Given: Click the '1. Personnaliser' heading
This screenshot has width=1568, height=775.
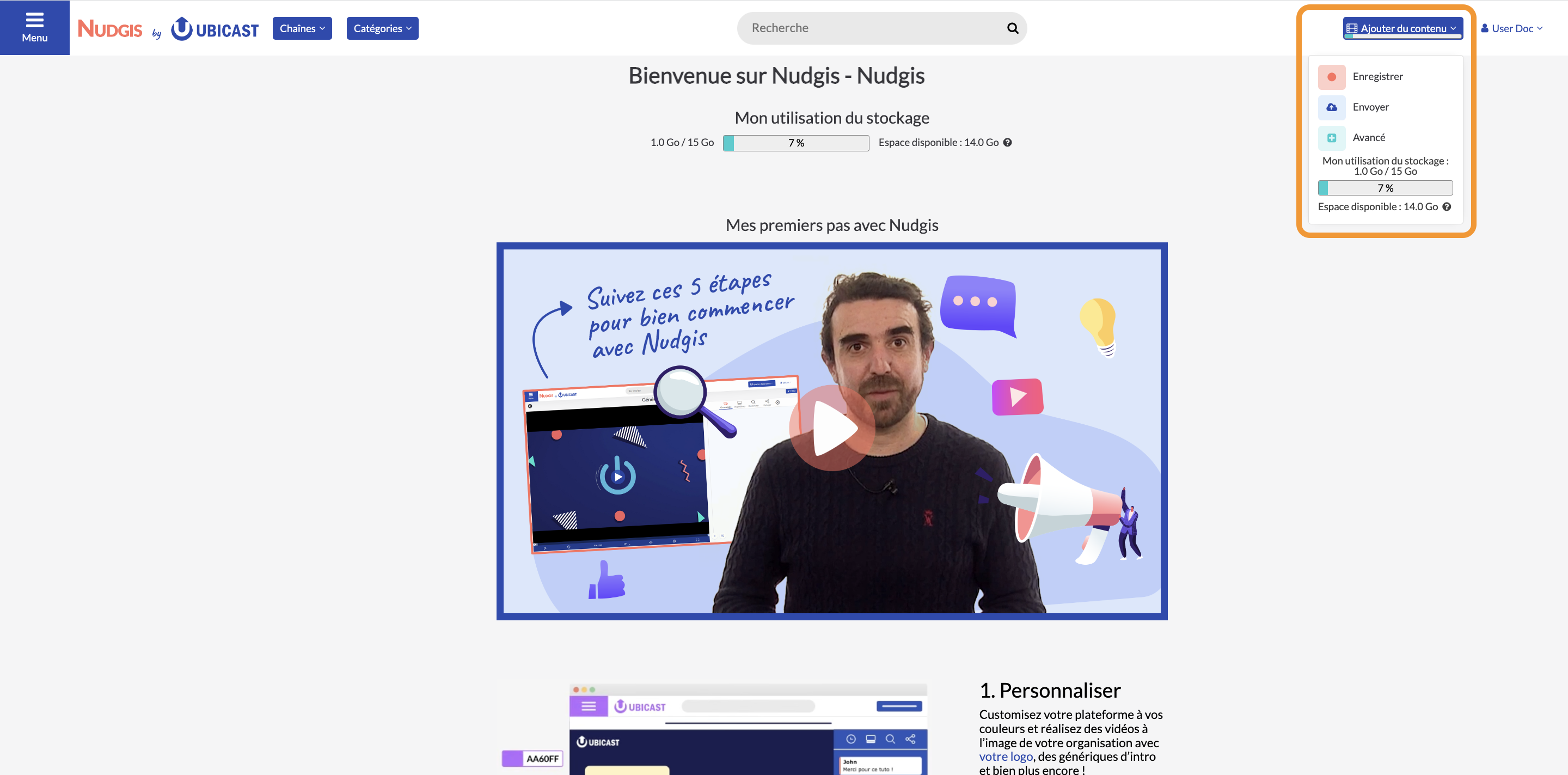Looking at the screenshot, I should (x=1049, y=691).
